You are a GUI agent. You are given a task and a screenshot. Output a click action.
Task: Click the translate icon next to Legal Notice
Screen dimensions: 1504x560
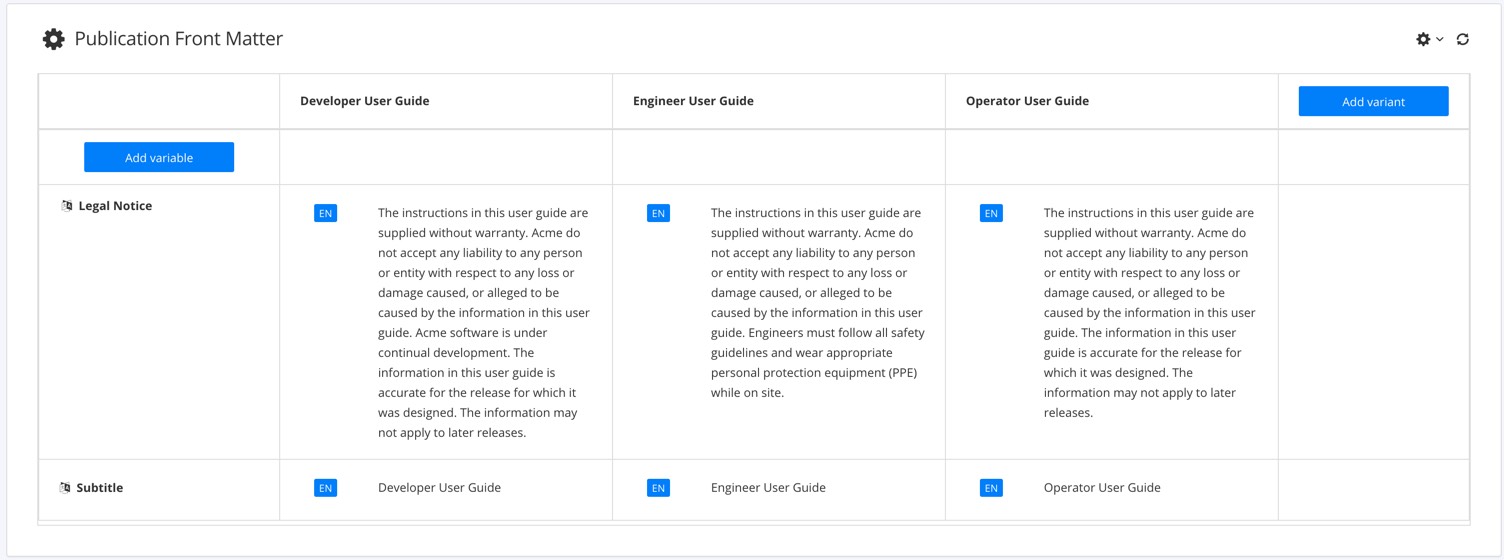click(66, 206)
